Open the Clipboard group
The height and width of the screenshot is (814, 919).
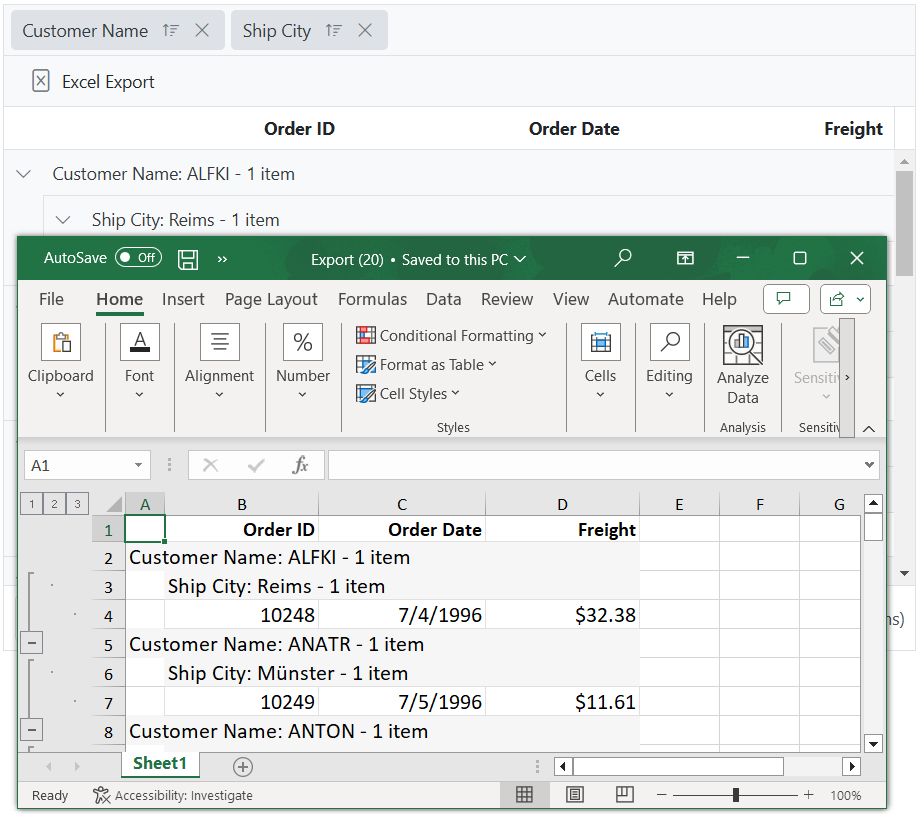(x=60, y=362)
